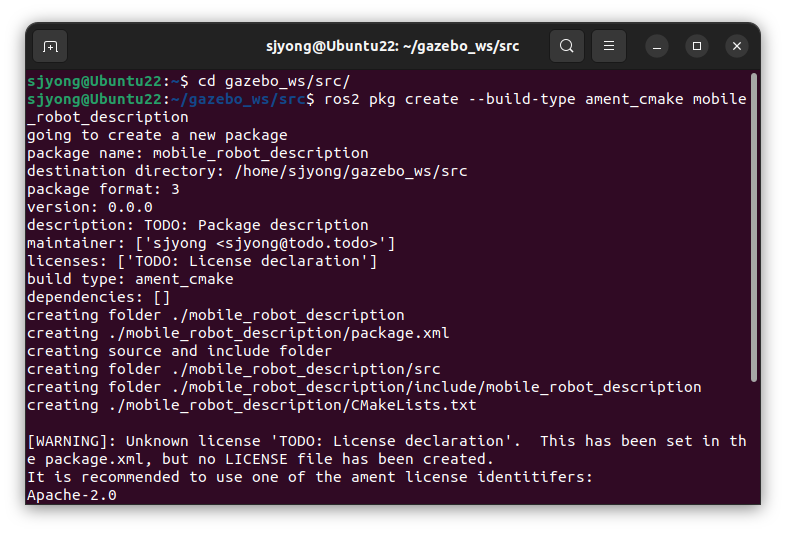Click the 'build type: ament_cmake' line
786x533 pixels.
click(130, 279)
